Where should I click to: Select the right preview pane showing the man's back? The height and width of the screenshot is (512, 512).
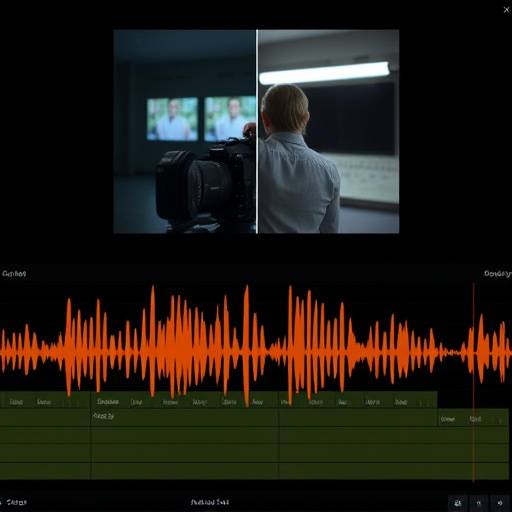[x=329, y=131]
